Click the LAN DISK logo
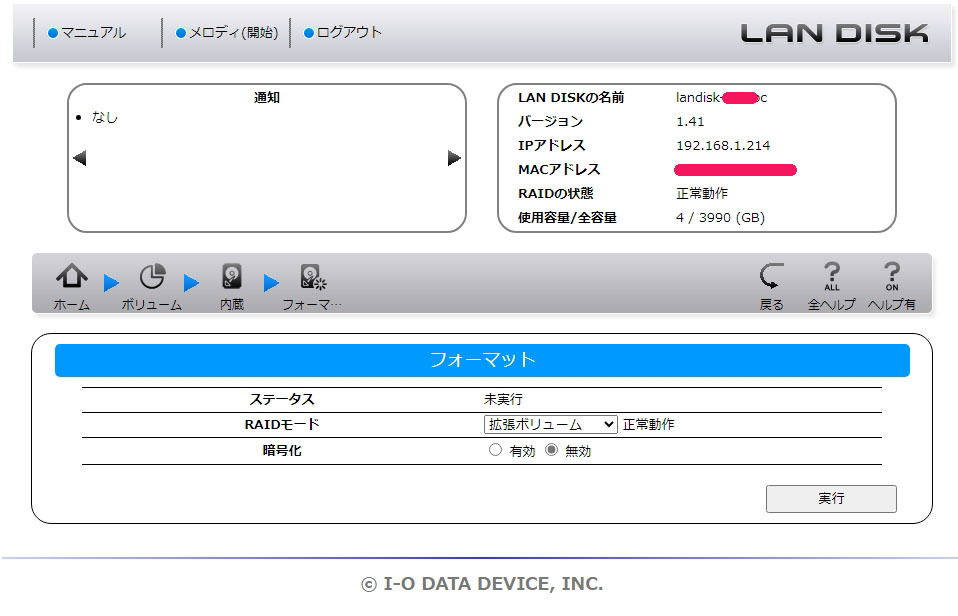 pos(836,31)
